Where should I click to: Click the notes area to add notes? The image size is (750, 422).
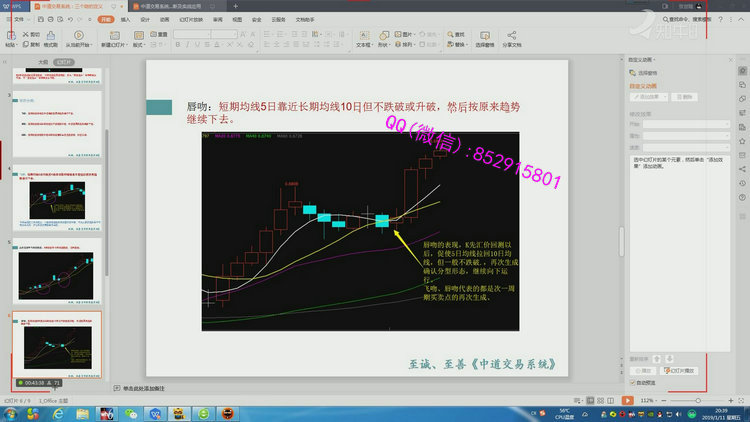(x=150, y=387)
